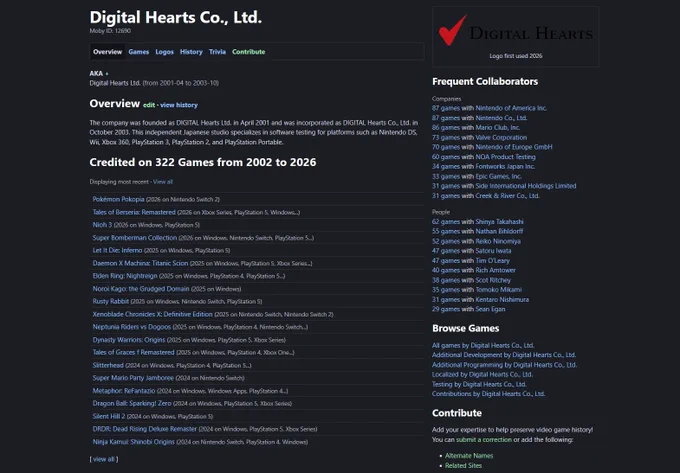This screenshot has height=473, width=680.
Task: Open DRDR: Dead Rising Deluxe Remaster
Action: click(144, 429)
